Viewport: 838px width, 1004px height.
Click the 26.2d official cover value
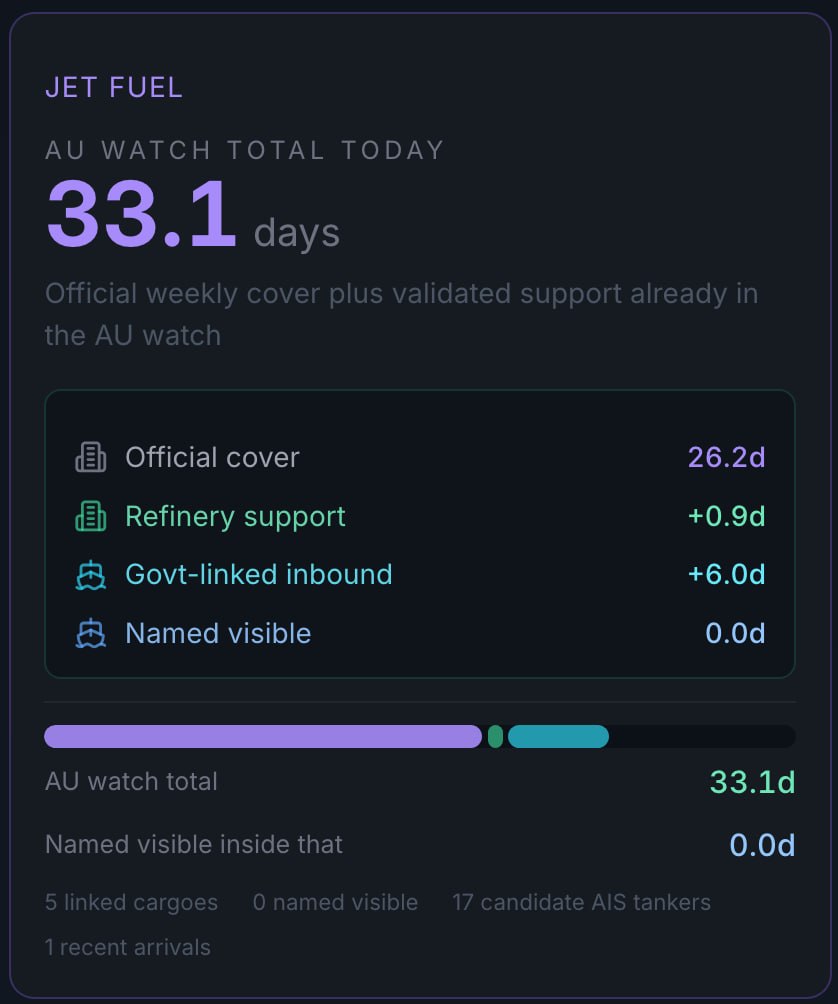click(727, 457)
